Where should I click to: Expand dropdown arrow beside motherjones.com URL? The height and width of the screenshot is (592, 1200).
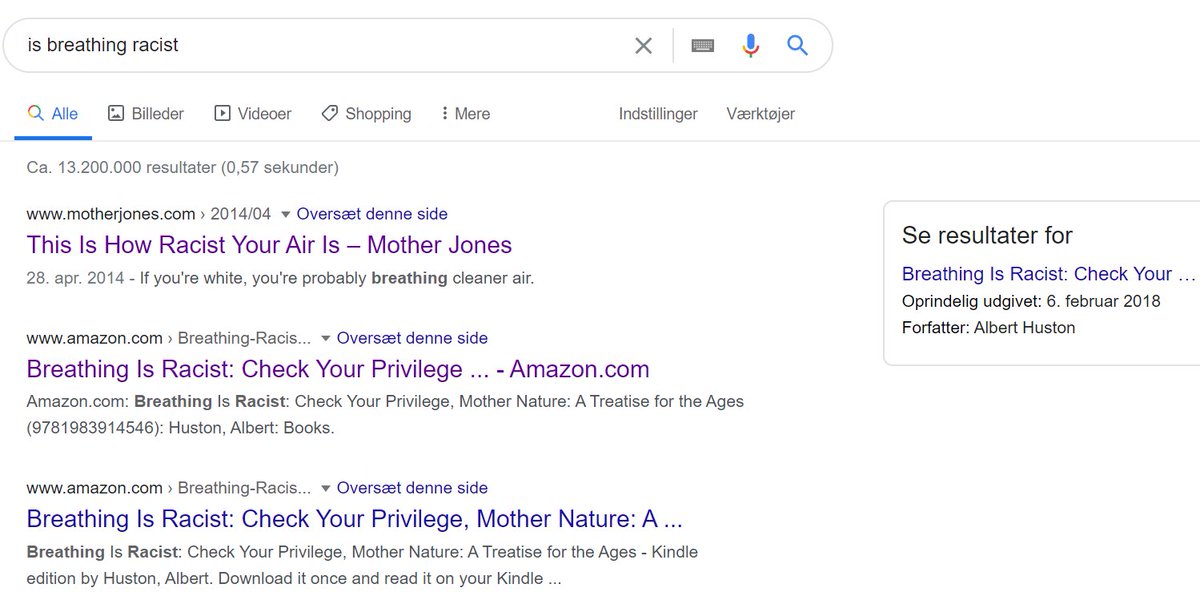286,214
